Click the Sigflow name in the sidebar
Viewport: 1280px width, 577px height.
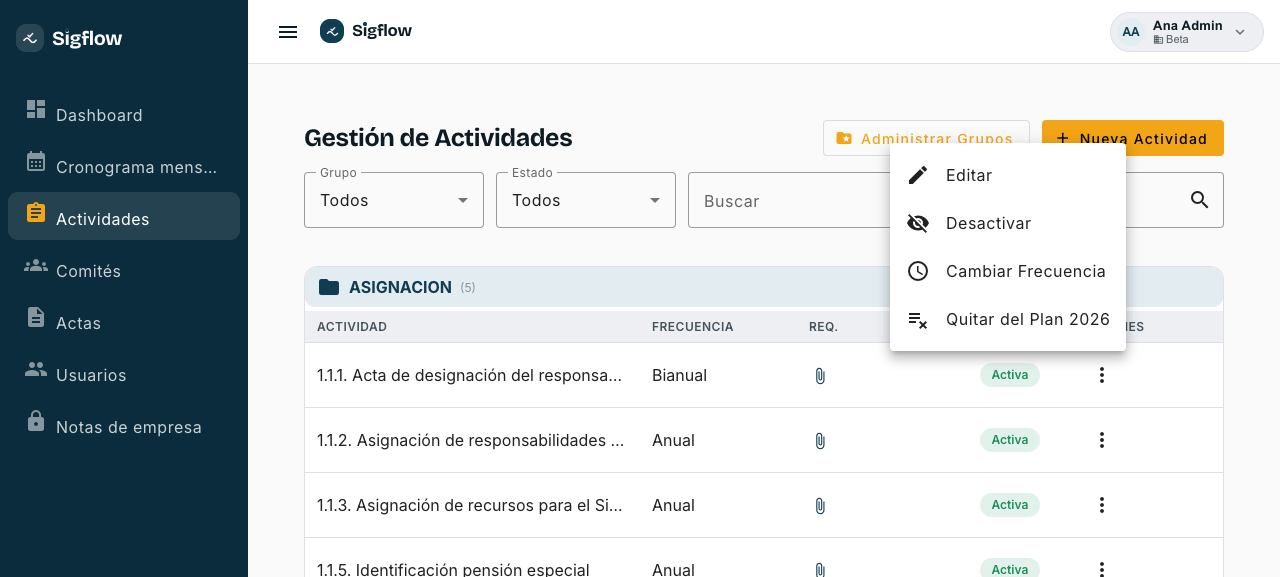coord(87,38)
